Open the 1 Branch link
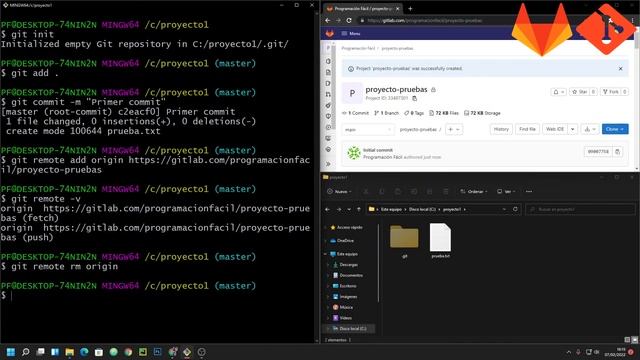Screen dimensions: 640x360 [x=386, y=113]
